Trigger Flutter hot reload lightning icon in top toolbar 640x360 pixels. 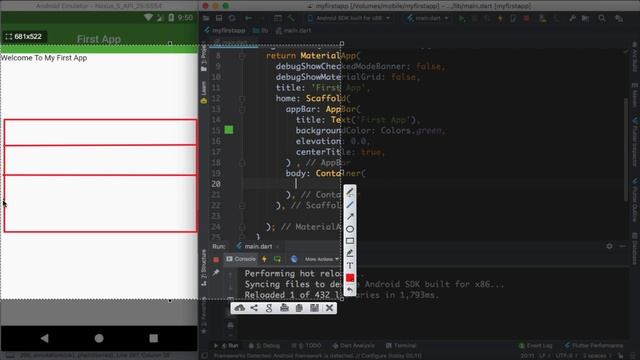(500, 18)
